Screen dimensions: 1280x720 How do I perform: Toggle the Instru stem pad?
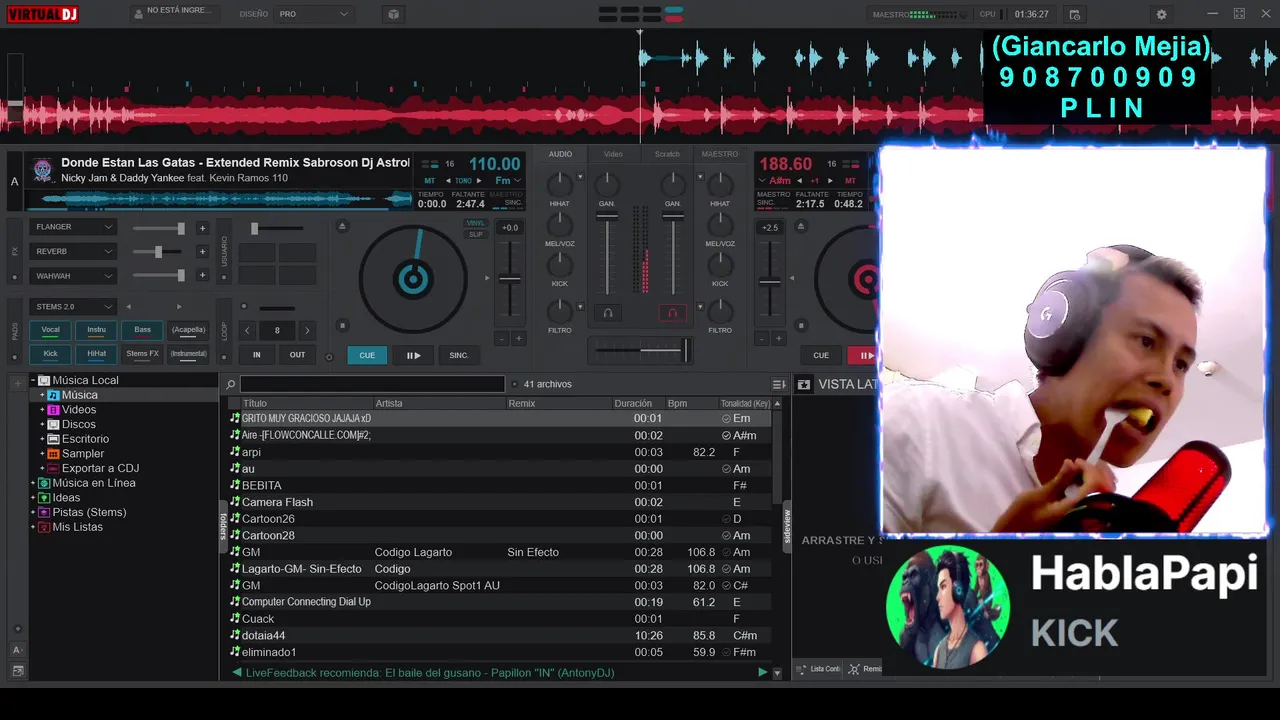click(96, 330)
